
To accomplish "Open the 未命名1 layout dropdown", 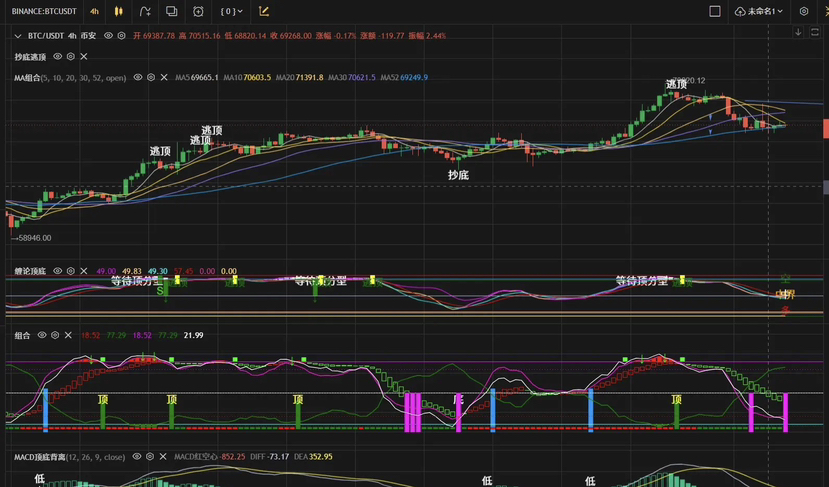I will tap(759, 11).
